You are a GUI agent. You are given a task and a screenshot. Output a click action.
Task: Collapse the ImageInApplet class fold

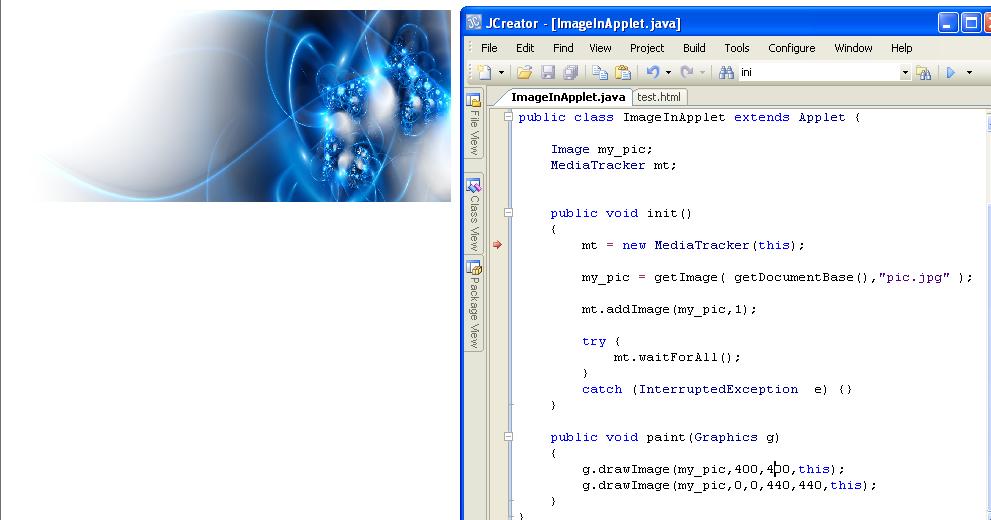[508, 116]
